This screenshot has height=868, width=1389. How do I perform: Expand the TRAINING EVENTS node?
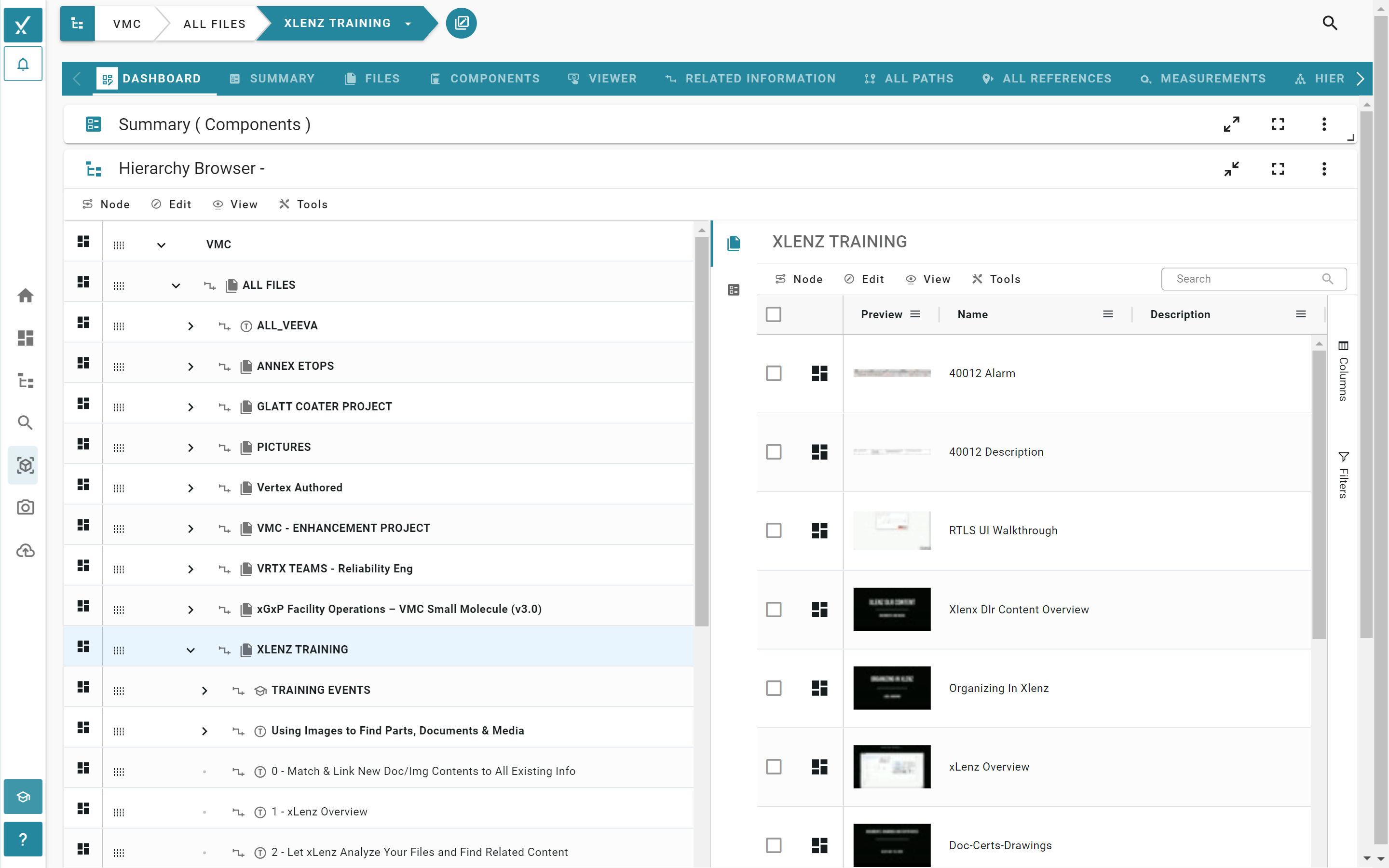point(205,691)
